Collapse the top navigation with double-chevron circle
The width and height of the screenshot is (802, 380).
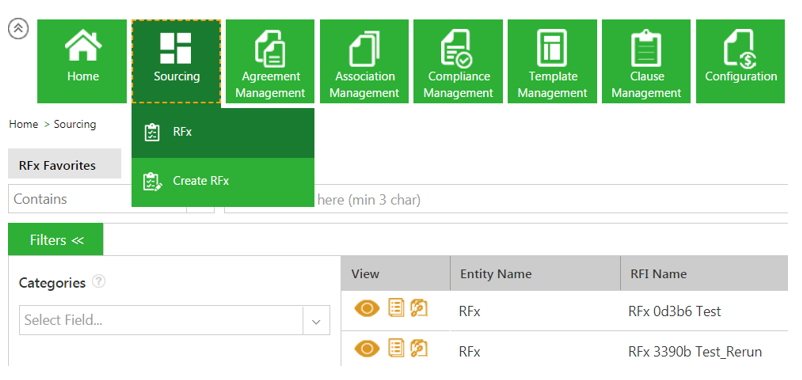(x=18, y=29)
